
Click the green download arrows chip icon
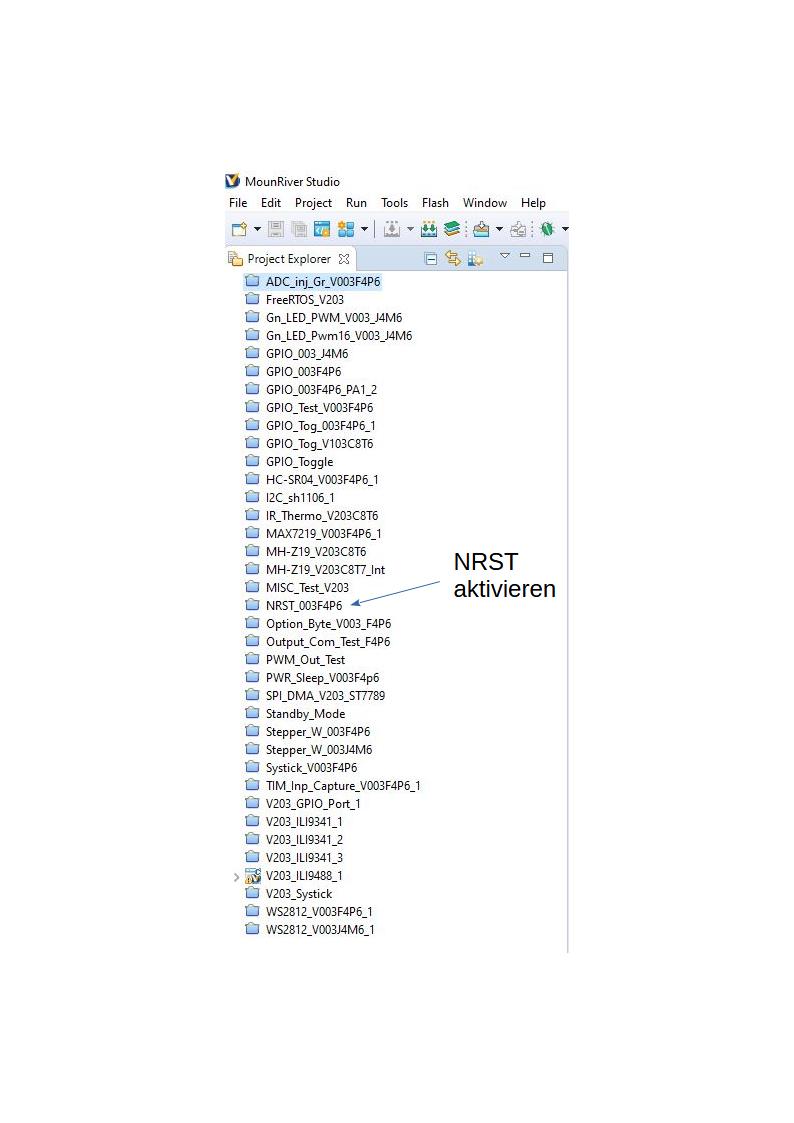point(429,229)
